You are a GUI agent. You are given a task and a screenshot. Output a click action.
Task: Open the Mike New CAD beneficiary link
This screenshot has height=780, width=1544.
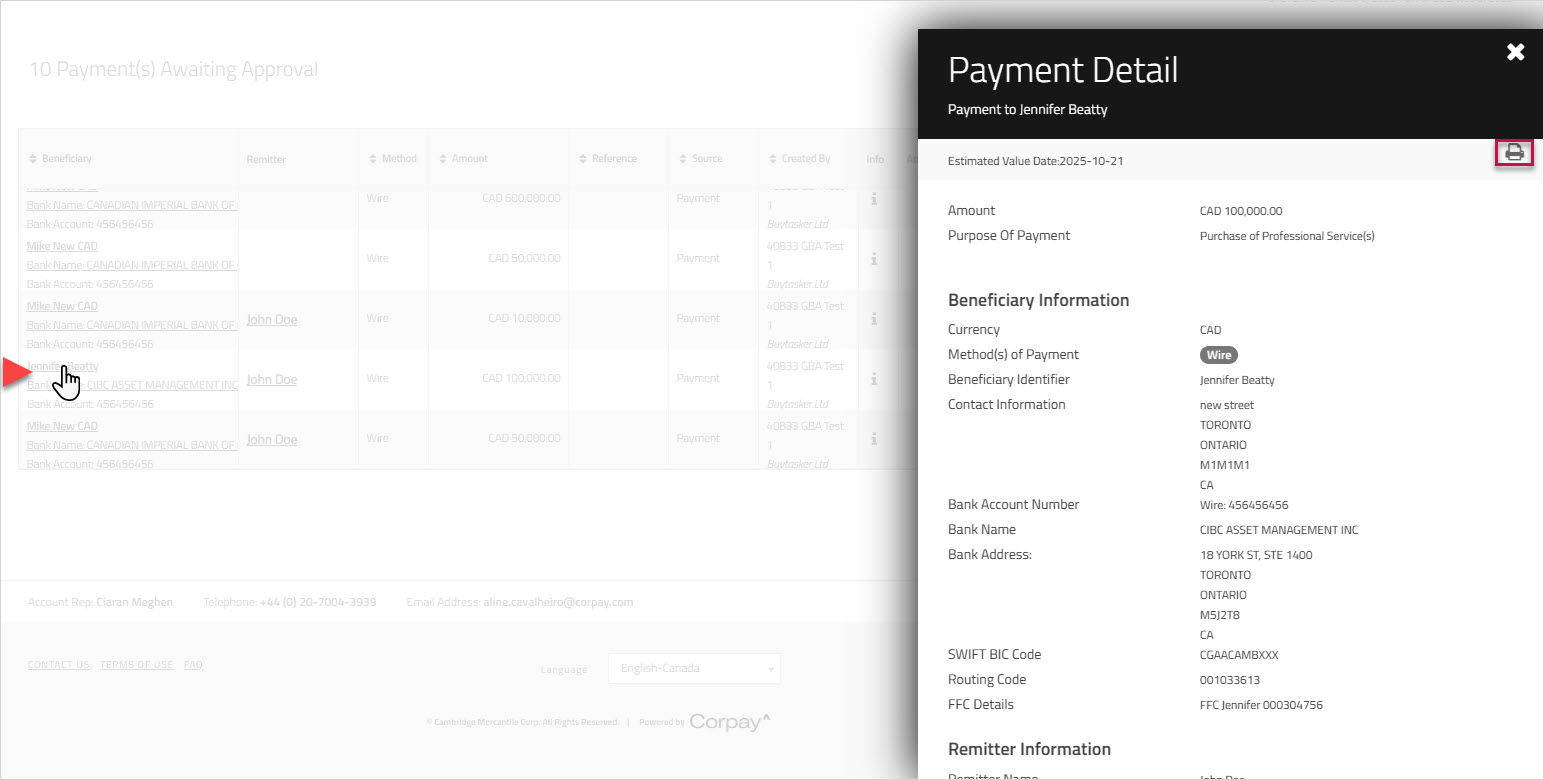click(x=62, y=246)
